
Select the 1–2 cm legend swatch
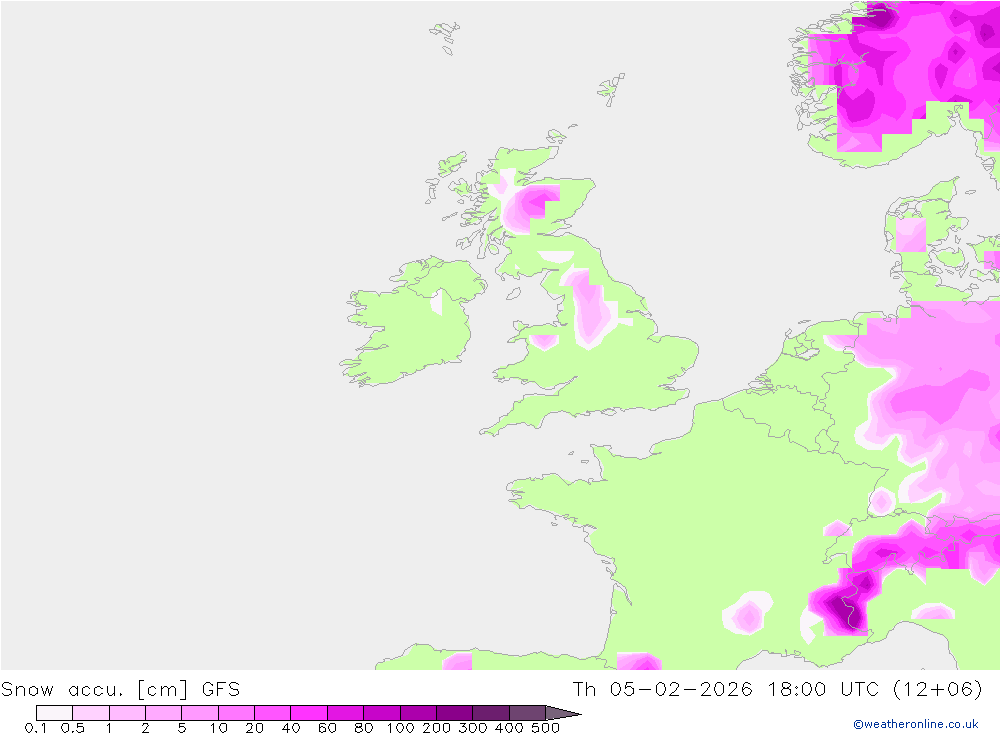tap(127, 713)
